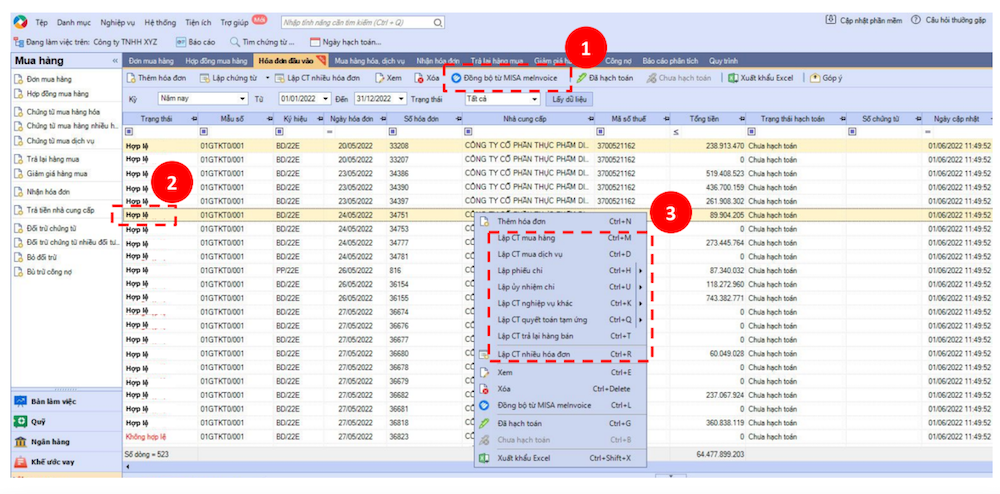Collapse the Mua hàng sidebar panel
This screenshot has width=1000, height=494.
[114, 62]
